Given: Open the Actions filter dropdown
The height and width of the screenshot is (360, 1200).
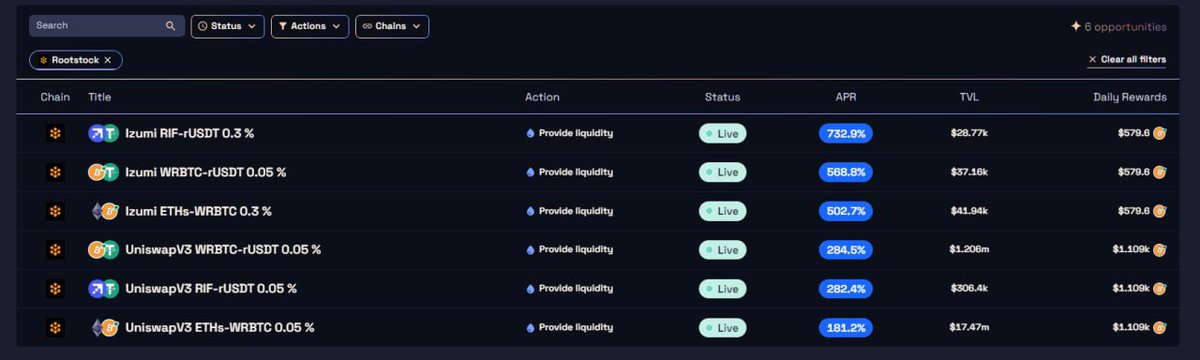Looking at the screenshot, I should click(310, 26).
